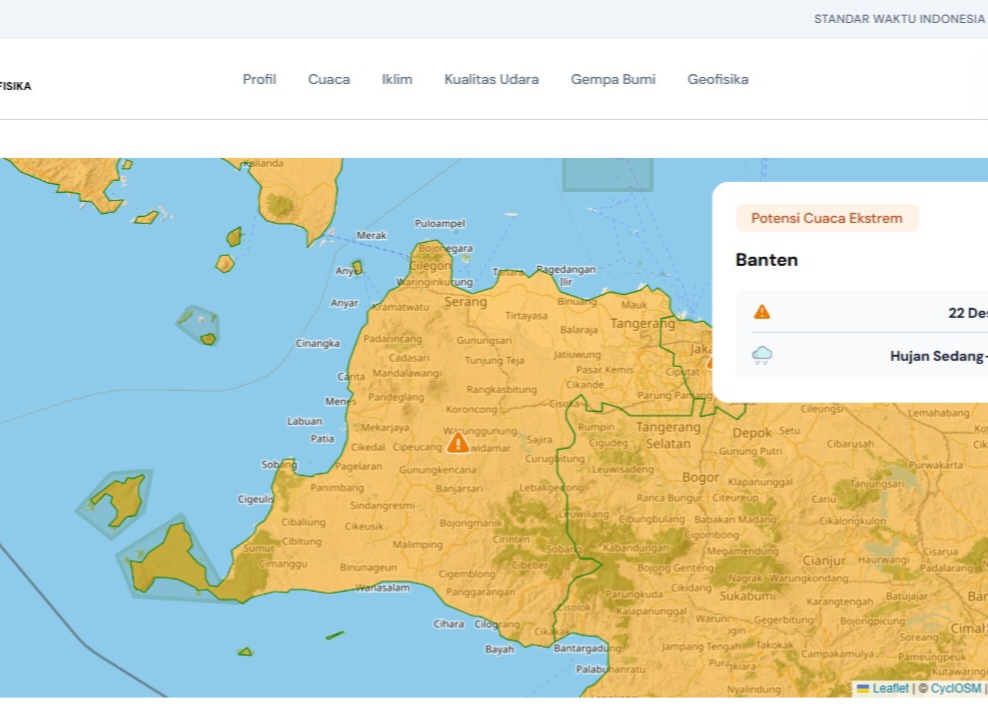Open the Leaflet attribution link

(889, 688)
